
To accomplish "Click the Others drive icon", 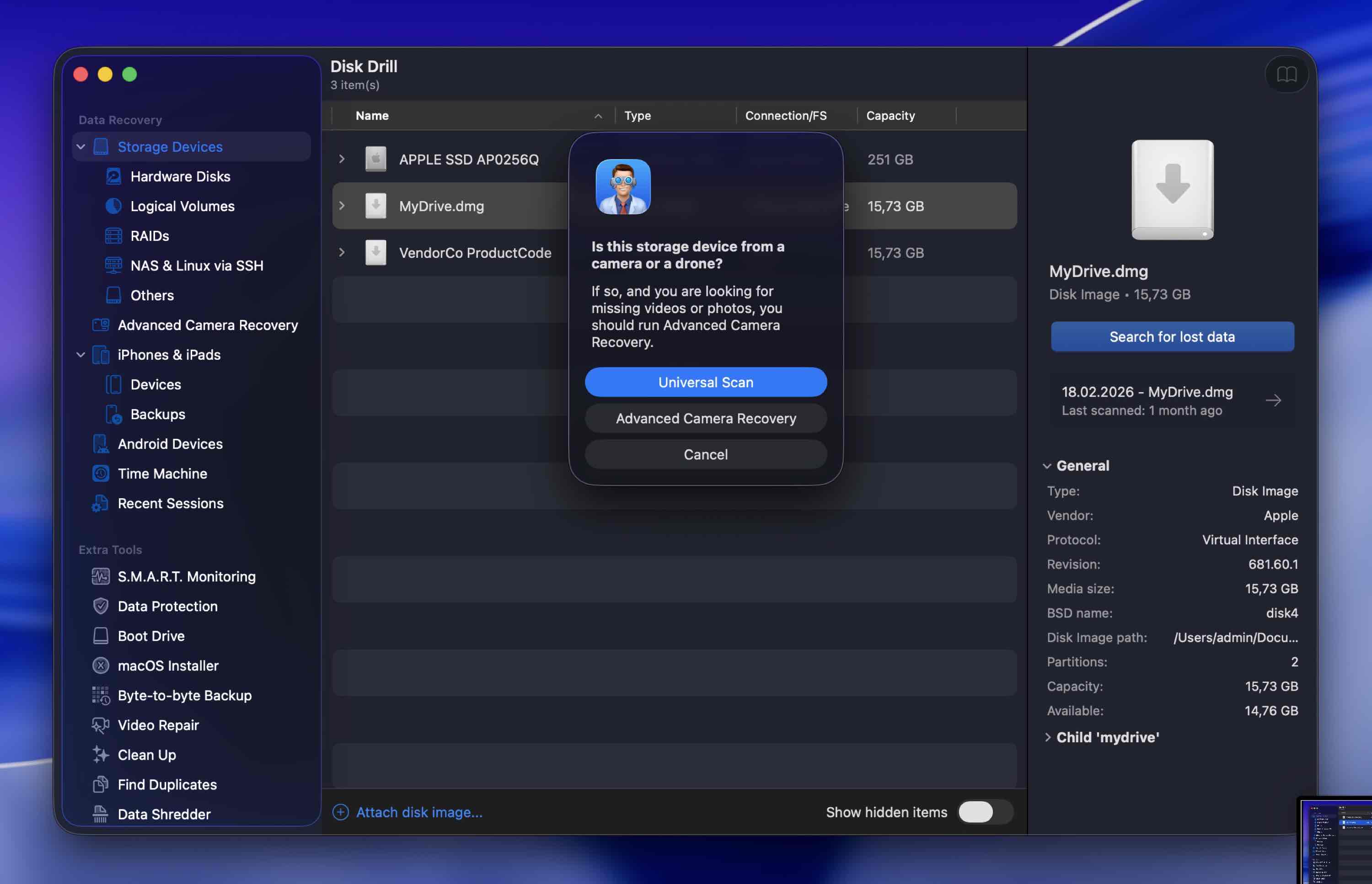I will [x=114, y=295].
